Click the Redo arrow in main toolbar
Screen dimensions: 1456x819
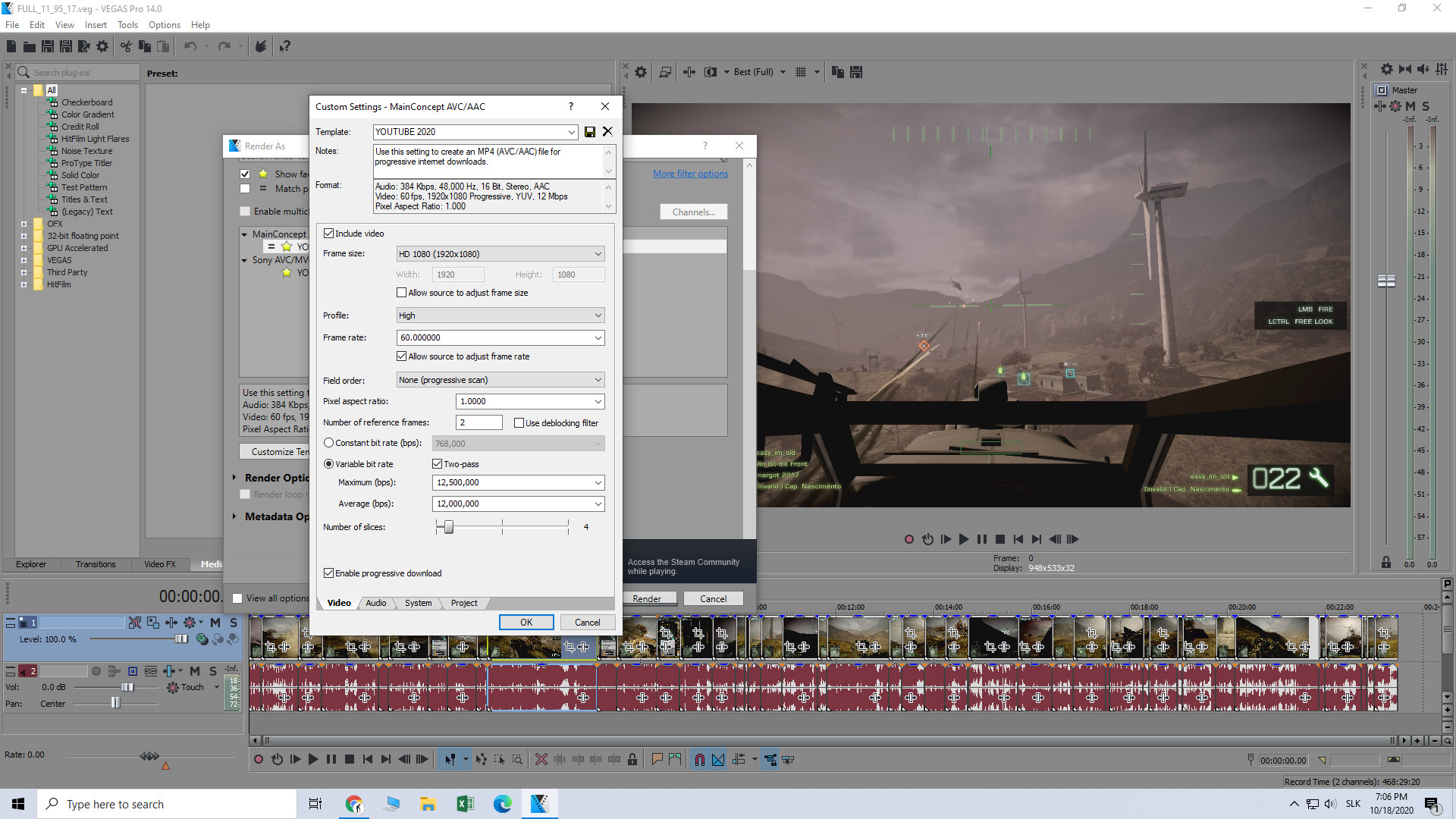(x=224, y=46)
